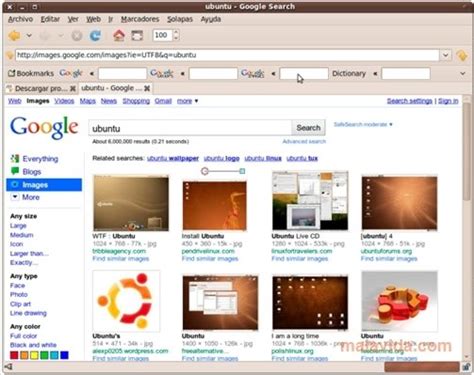The image size is (474, 375).
Task: Open the Bookmarks toolbar button
Action: coord(31,73)
